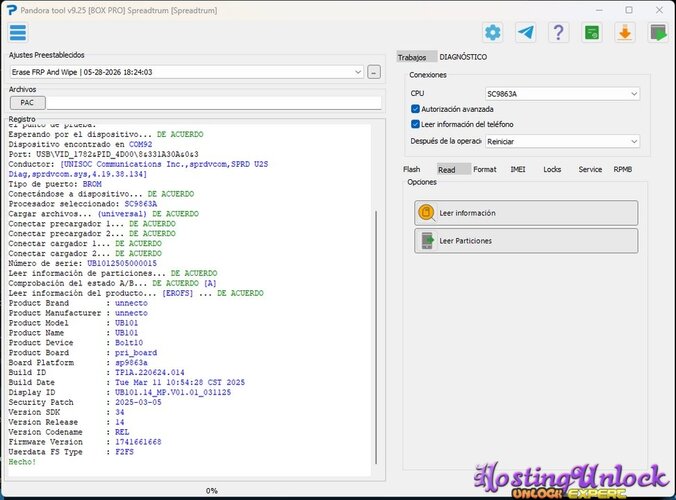Expand the Ajustes Preestablecidos dropdown

pos(358,72)
